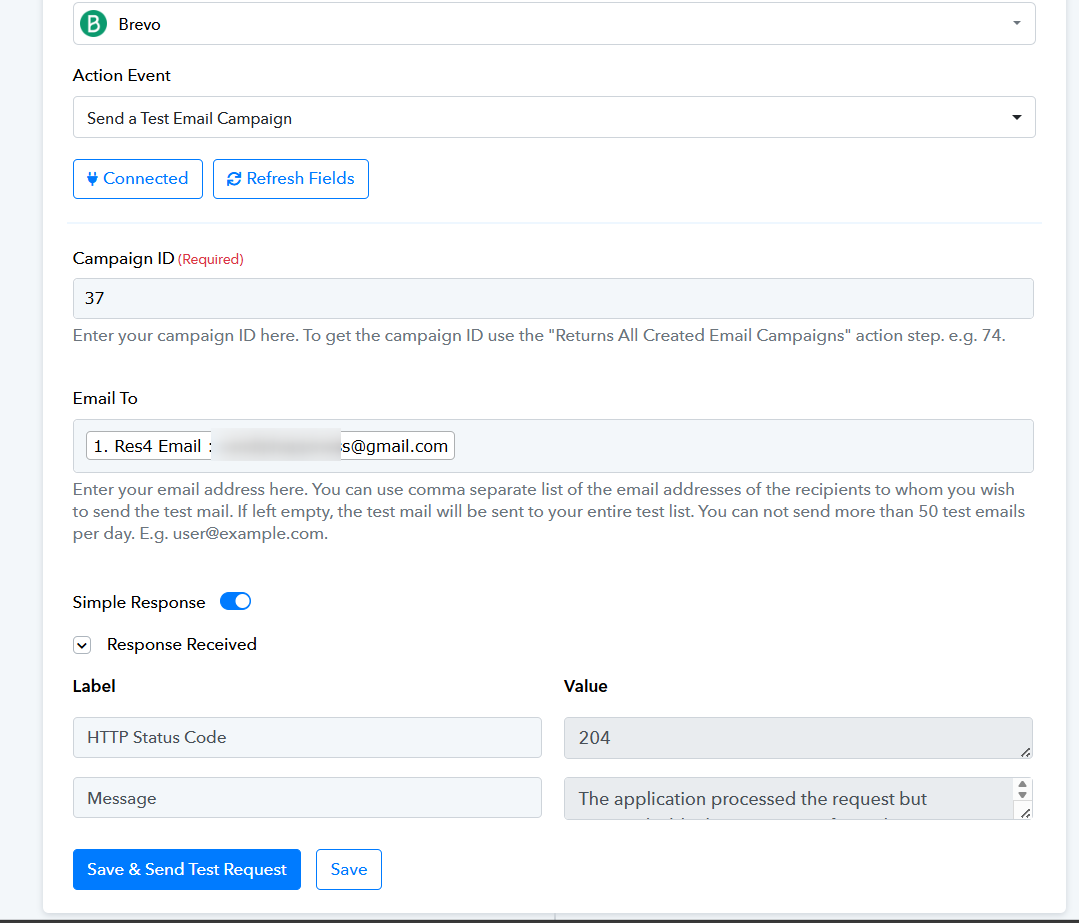The width and height of the screenshot is (1079, 923).
Task: Collapse the Response Received section
Action: (82, 645)
